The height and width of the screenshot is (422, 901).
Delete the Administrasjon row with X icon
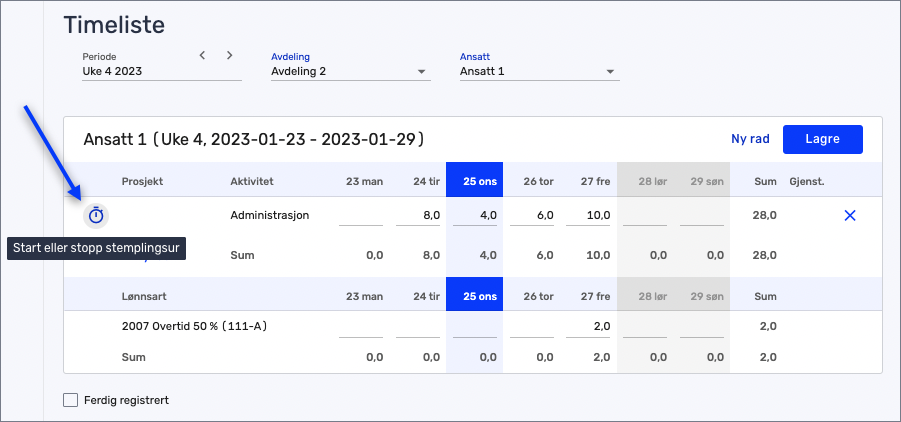pyautogui.click(x=850, y=215)
